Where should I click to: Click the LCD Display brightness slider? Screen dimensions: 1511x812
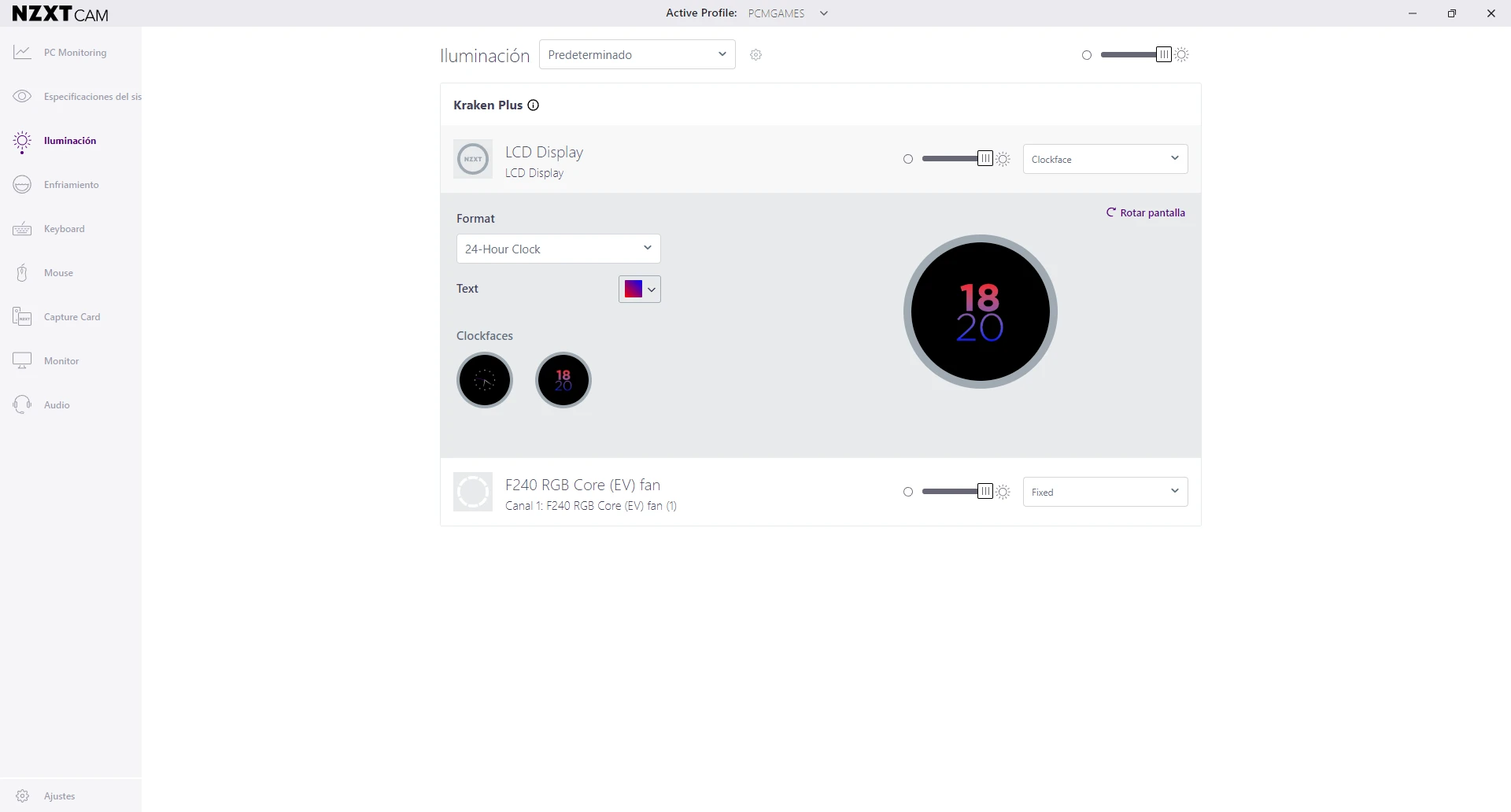pos(957,159)
